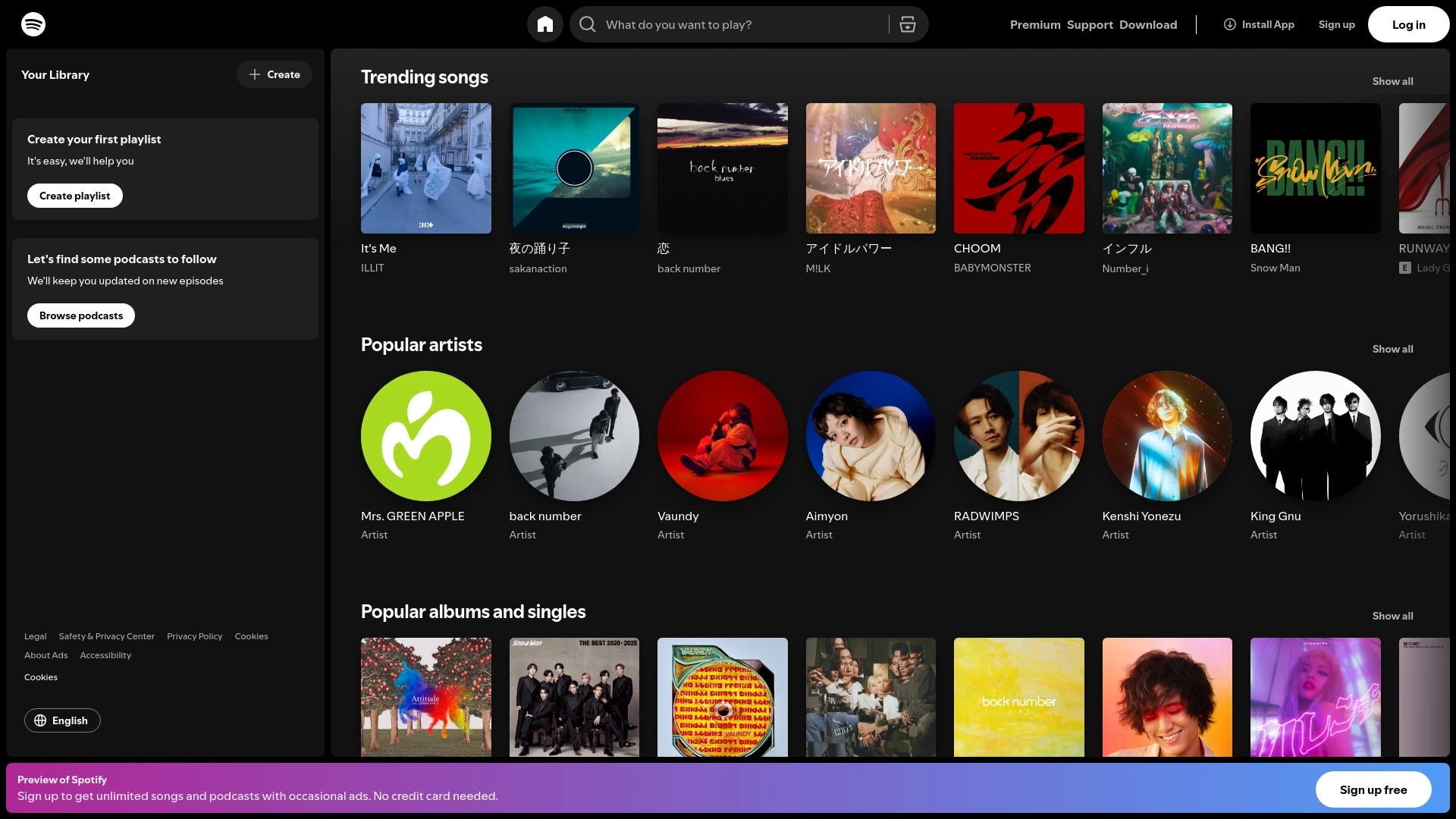Open the Download link

coord(1148,24)
